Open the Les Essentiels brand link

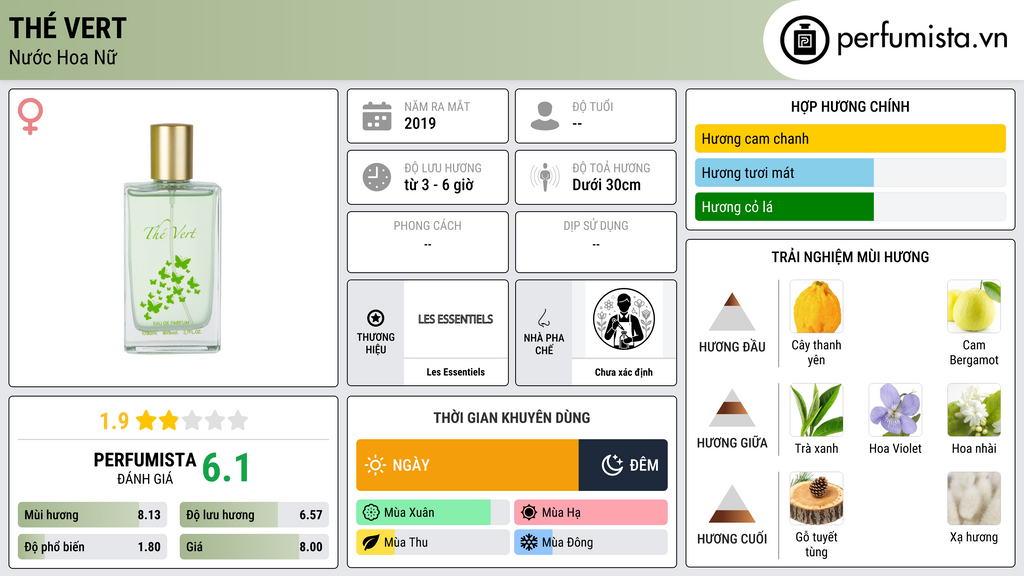tap(456, 372)
